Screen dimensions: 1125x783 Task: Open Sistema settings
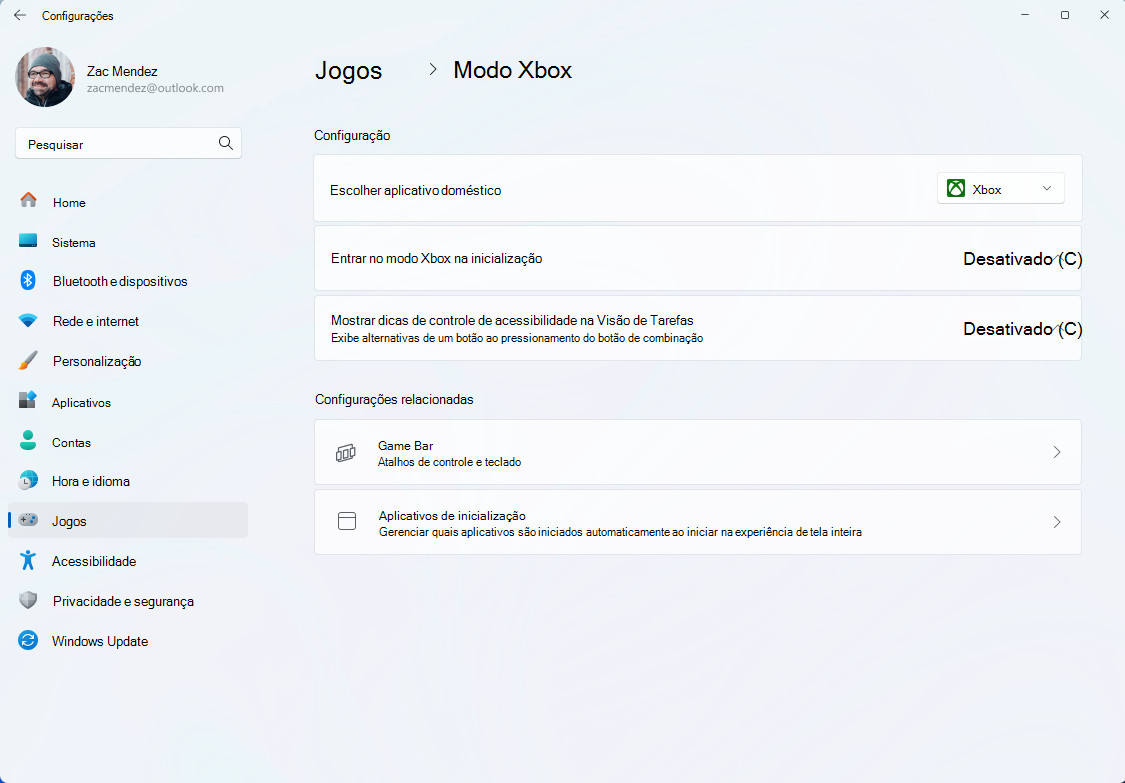(x=128, y=243)
